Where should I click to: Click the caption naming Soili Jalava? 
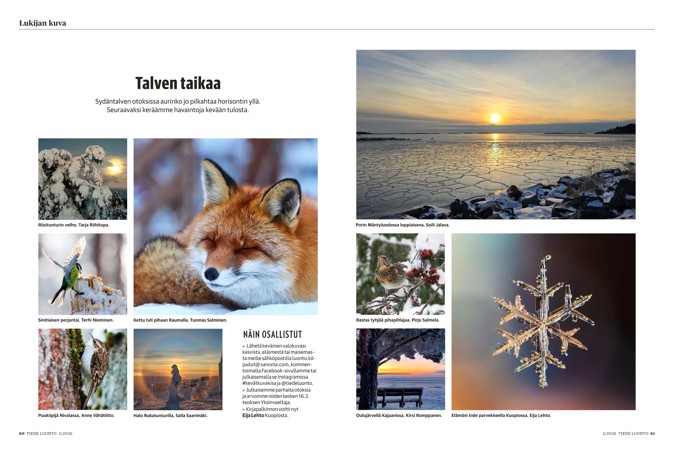402,225
